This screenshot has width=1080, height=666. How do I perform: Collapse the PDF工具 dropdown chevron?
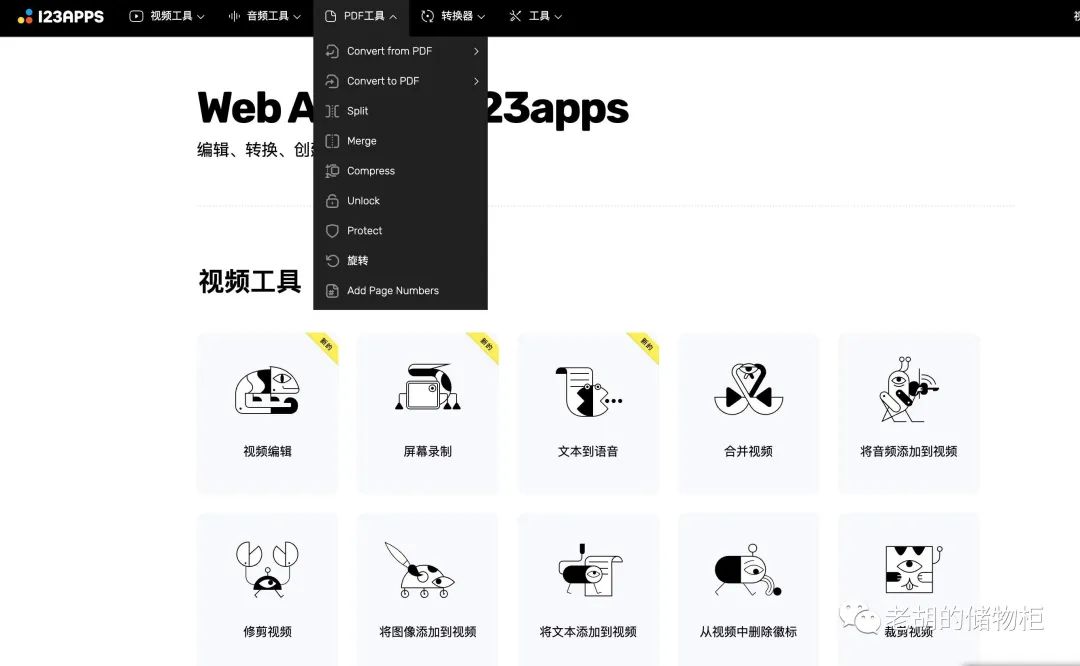click(x=393, y=17)
